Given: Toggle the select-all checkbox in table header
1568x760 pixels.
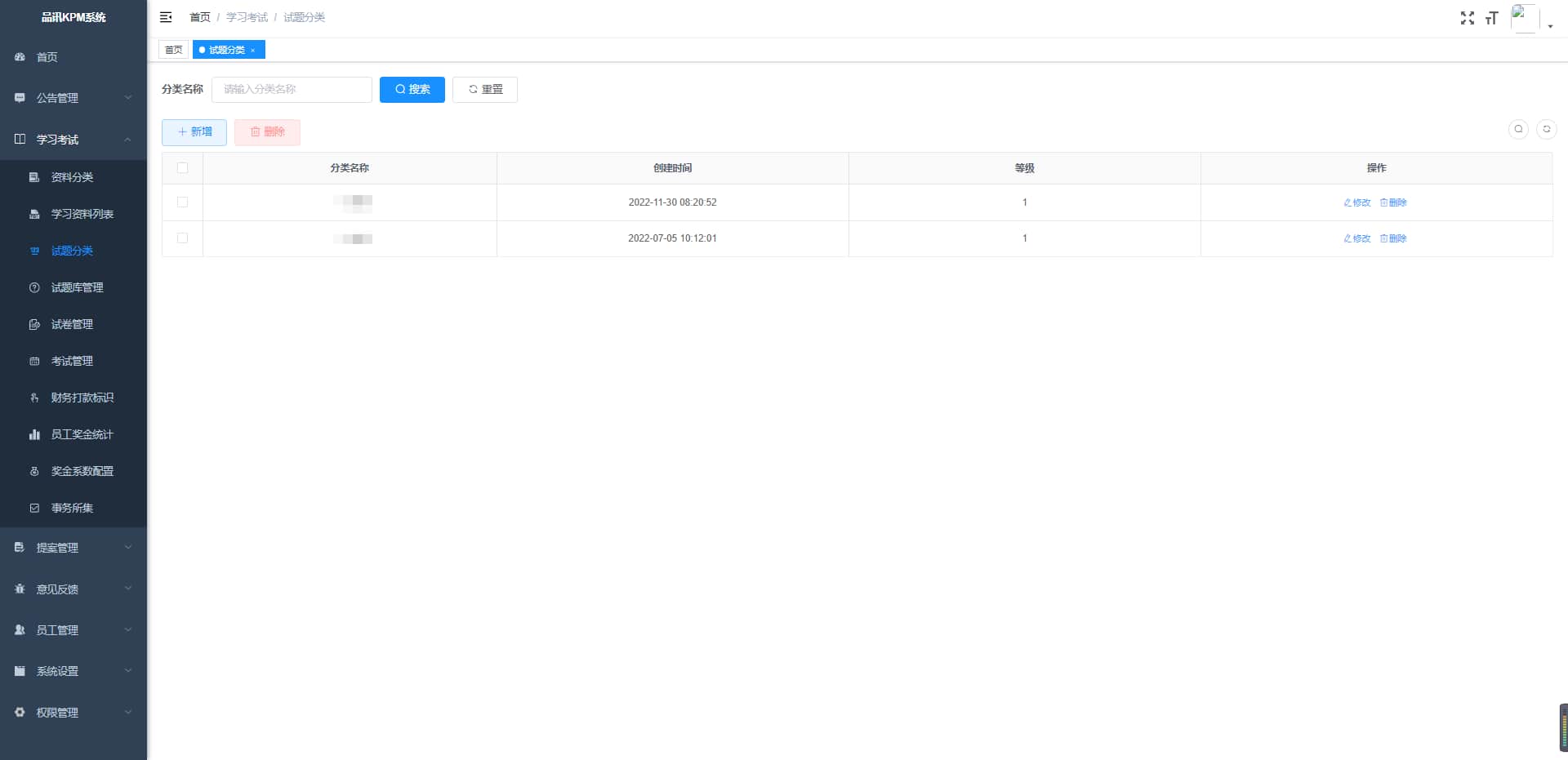Looking at the screenshot, I should pyautogui.click(x=182, y=168).
